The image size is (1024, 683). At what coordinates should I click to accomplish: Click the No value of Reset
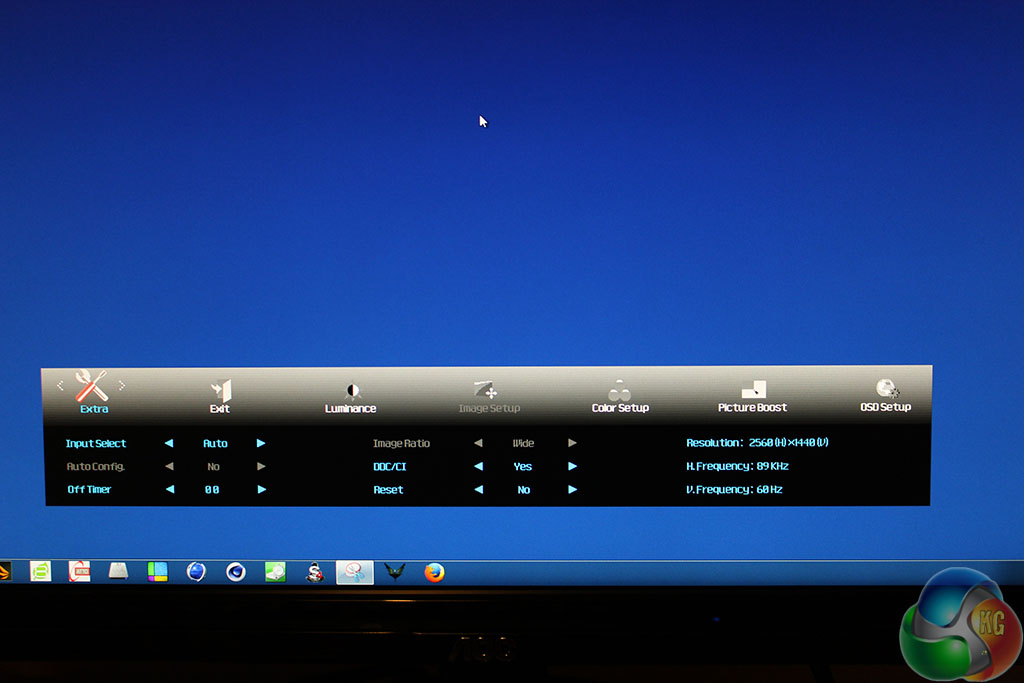(x=524, y=490)
